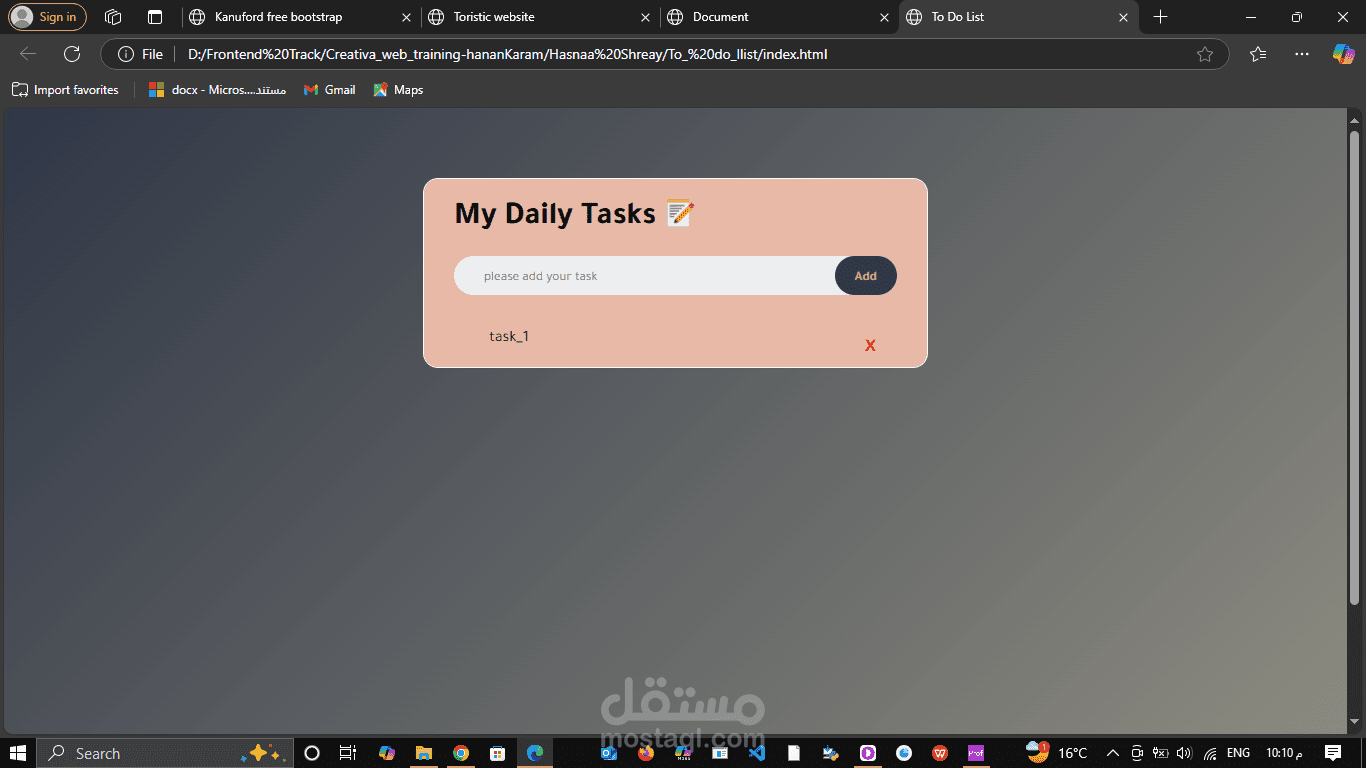Image resolution: width=1366 pixels, height=768 pixels.
Task: Open the Windows Start menu
Action: point(18,753)
